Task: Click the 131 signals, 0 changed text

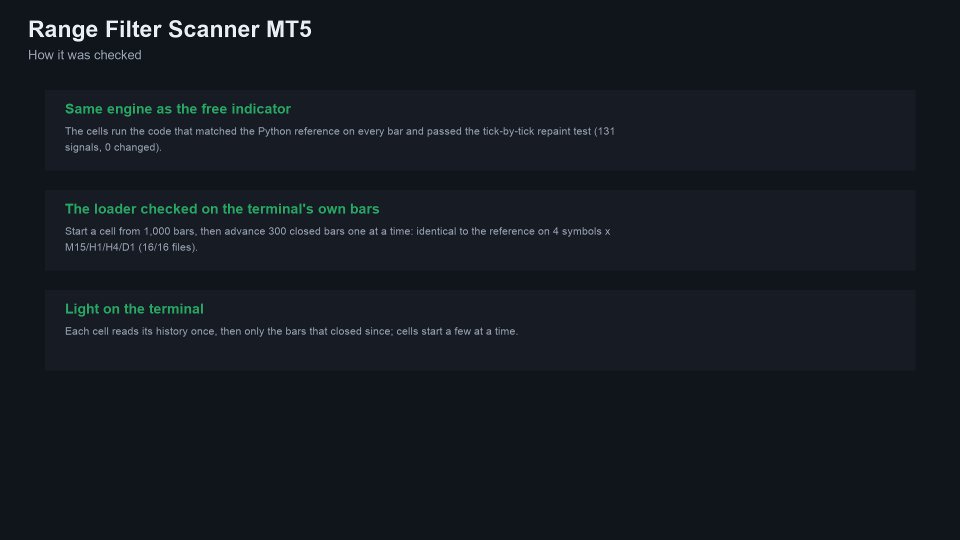Action: [x=340, y=139]
